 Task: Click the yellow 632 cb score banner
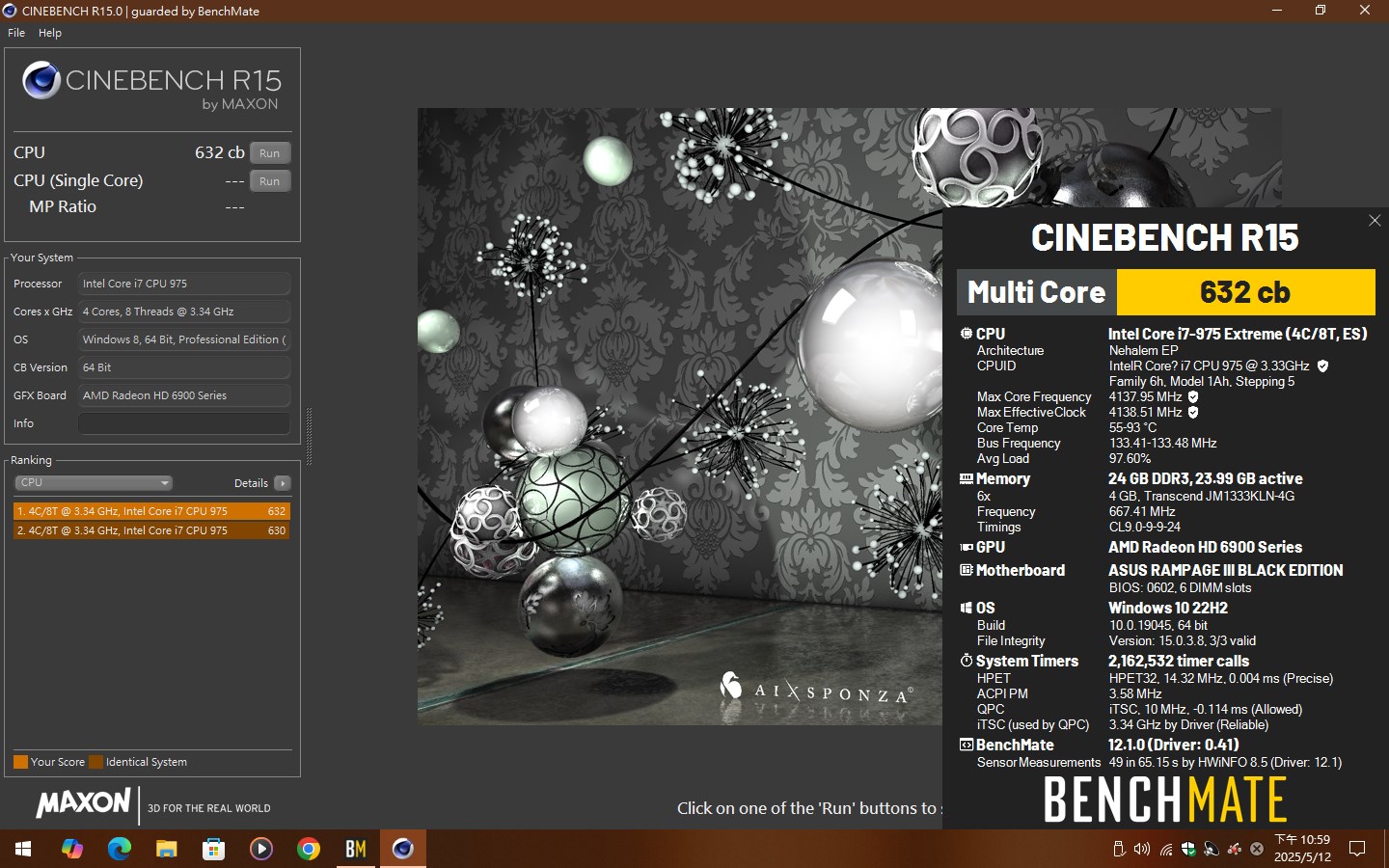[1245, 292]
